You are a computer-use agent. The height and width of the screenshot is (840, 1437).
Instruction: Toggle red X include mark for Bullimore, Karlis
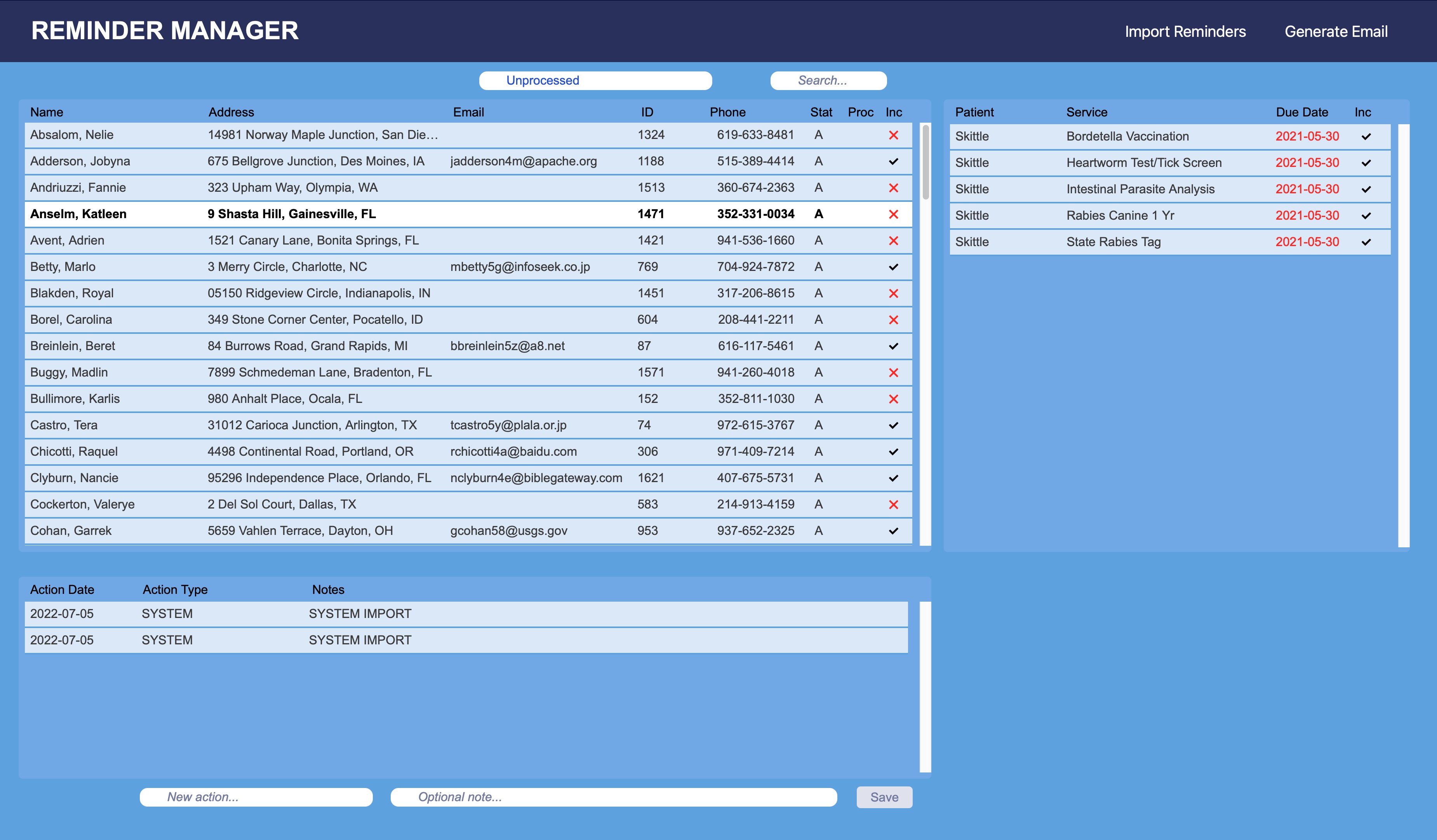893,399
